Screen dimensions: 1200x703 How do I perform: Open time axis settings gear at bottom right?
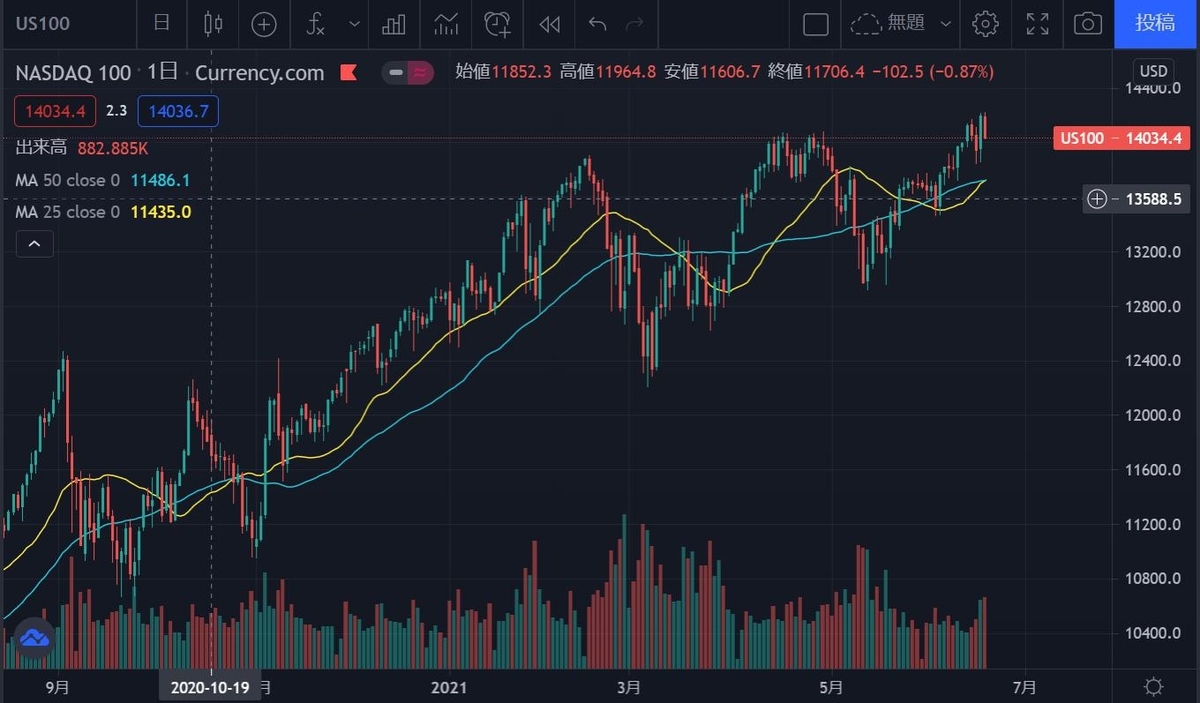point(1153,687)
